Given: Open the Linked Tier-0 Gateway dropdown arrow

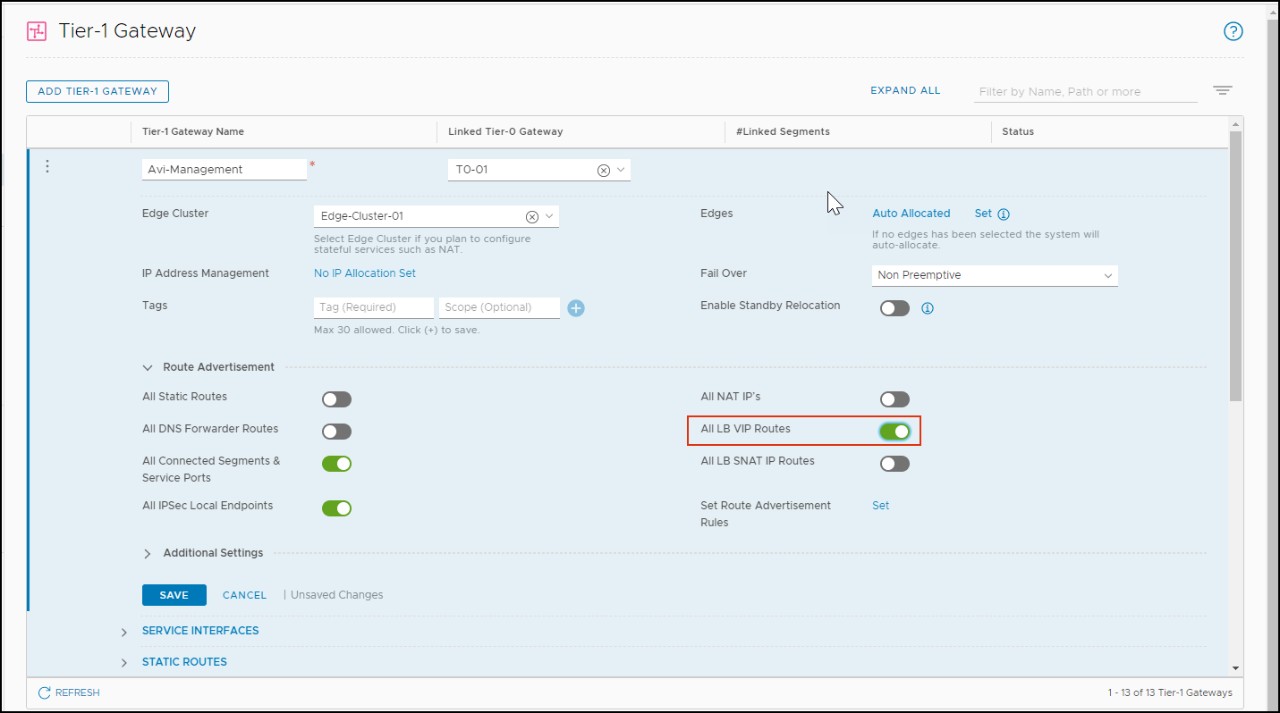Looking at the screenshot, I should click(621, 170).
